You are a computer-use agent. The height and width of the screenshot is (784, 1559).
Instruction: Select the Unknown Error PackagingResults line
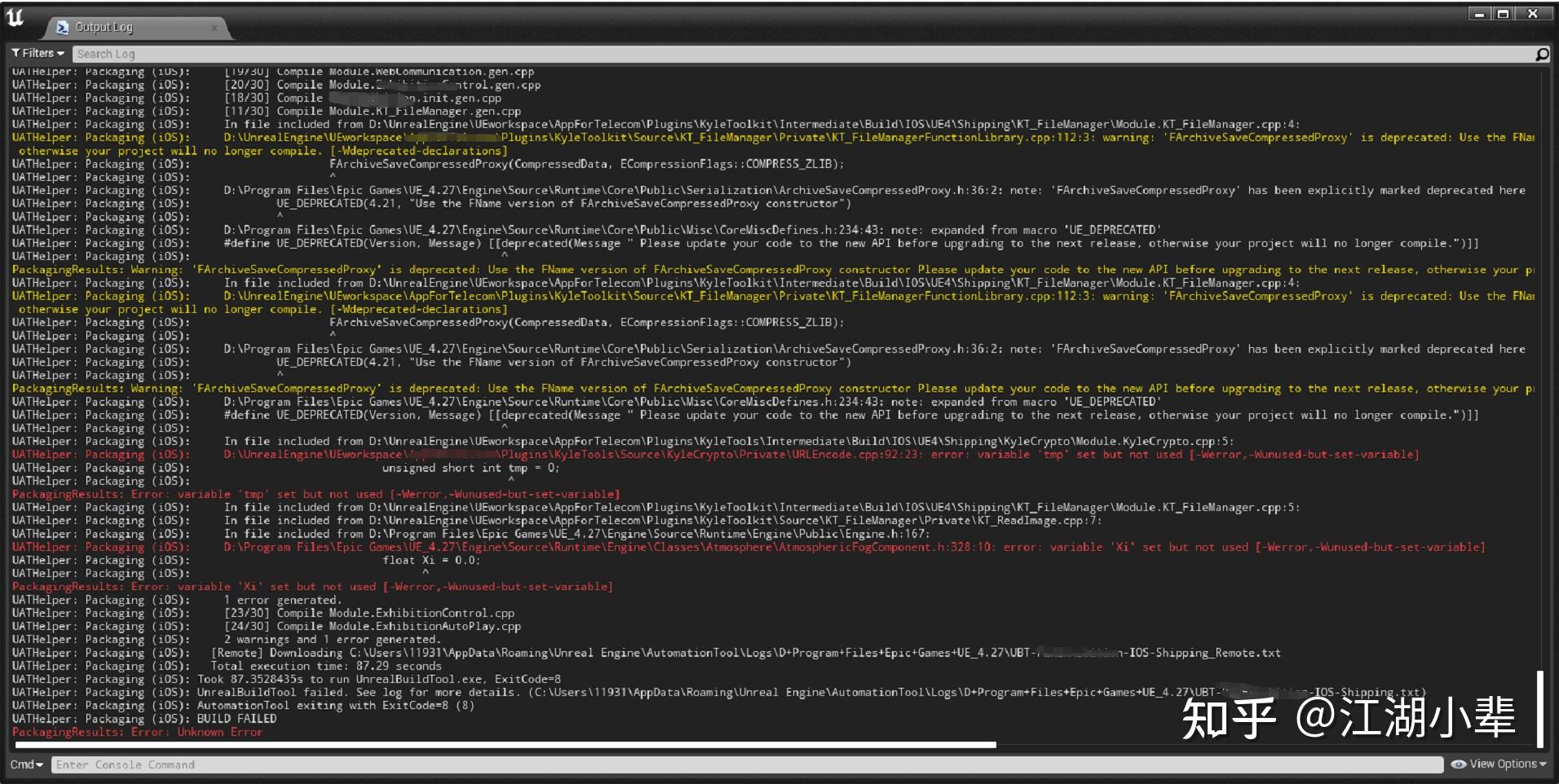pyautogui.click(x=137, y=732)
